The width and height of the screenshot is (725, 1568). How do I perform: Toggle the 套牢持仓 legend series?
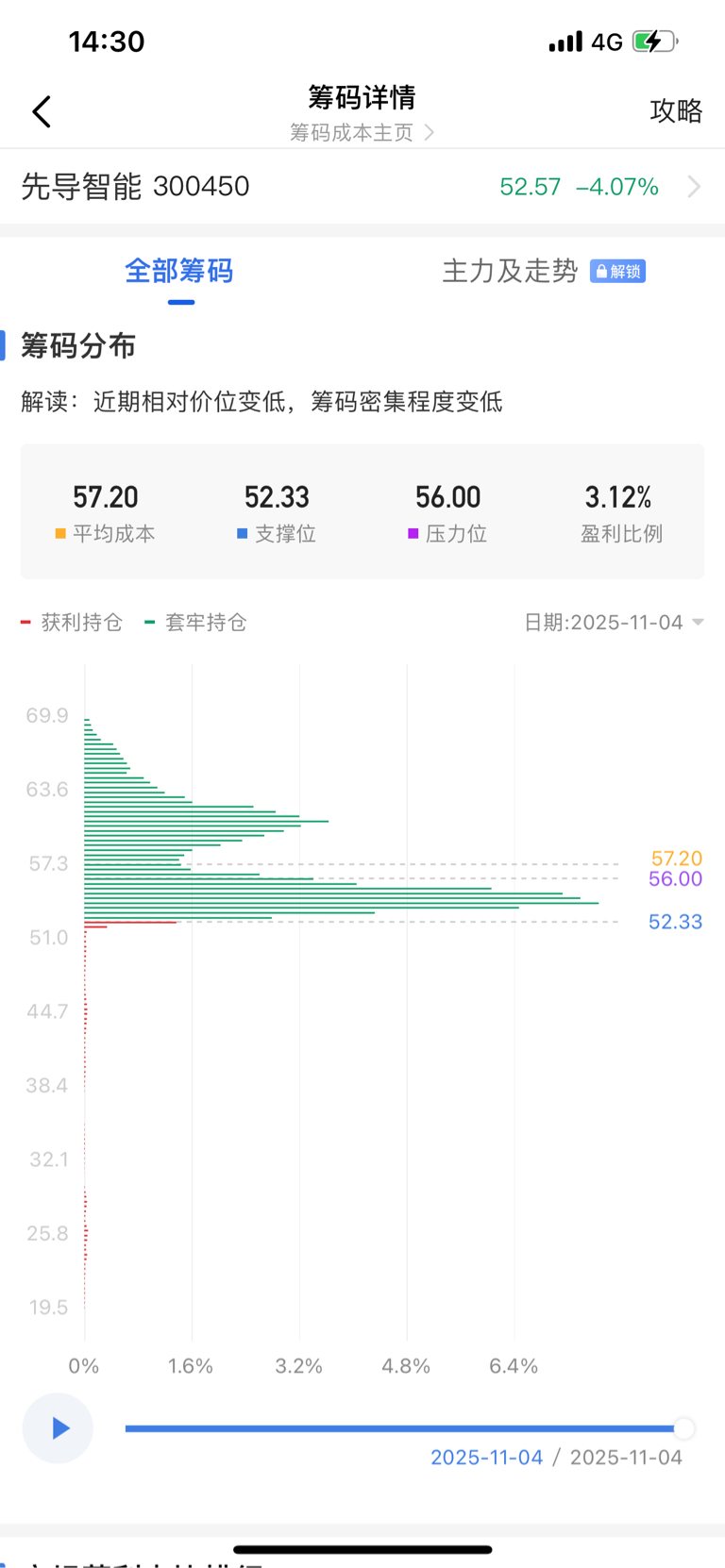[x=195, y=623]
